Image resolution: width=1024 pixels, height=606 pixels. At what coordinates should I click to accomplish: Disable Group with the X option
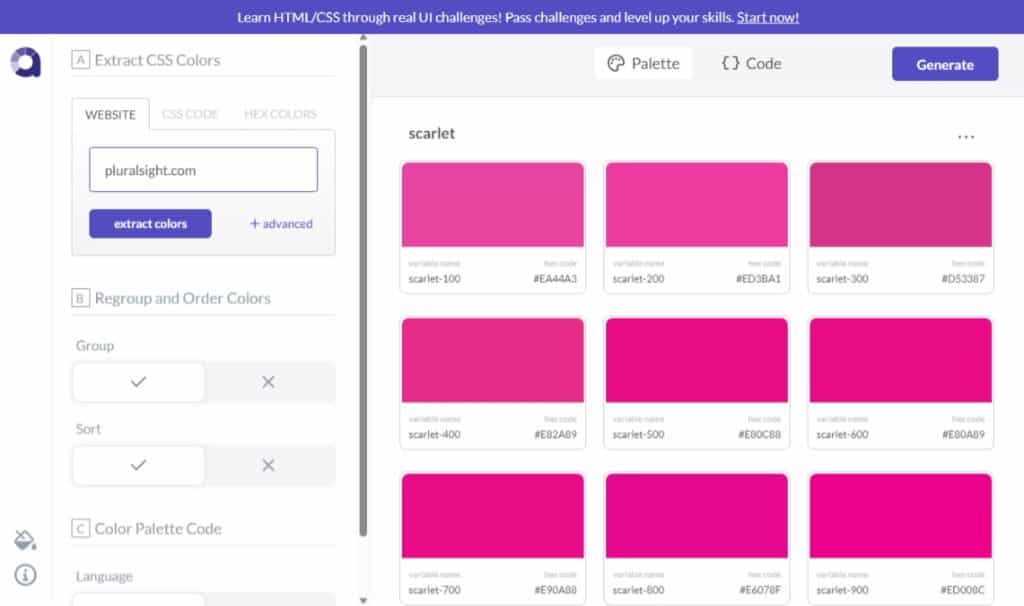coord(268,382)
